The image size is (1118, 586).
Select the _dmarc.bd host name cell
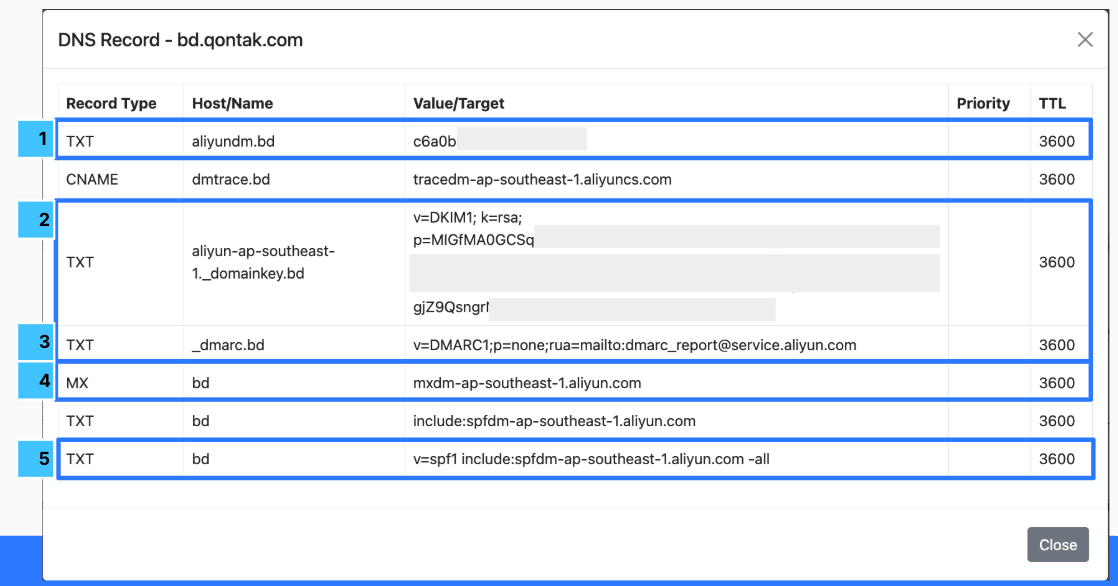pyautogui.click(x=226, y=345)
